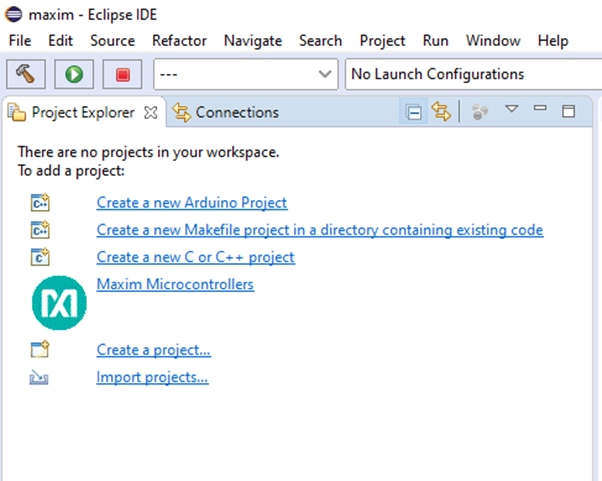Click the Import projects icon

pyautogui.click(x=40, y=378)
